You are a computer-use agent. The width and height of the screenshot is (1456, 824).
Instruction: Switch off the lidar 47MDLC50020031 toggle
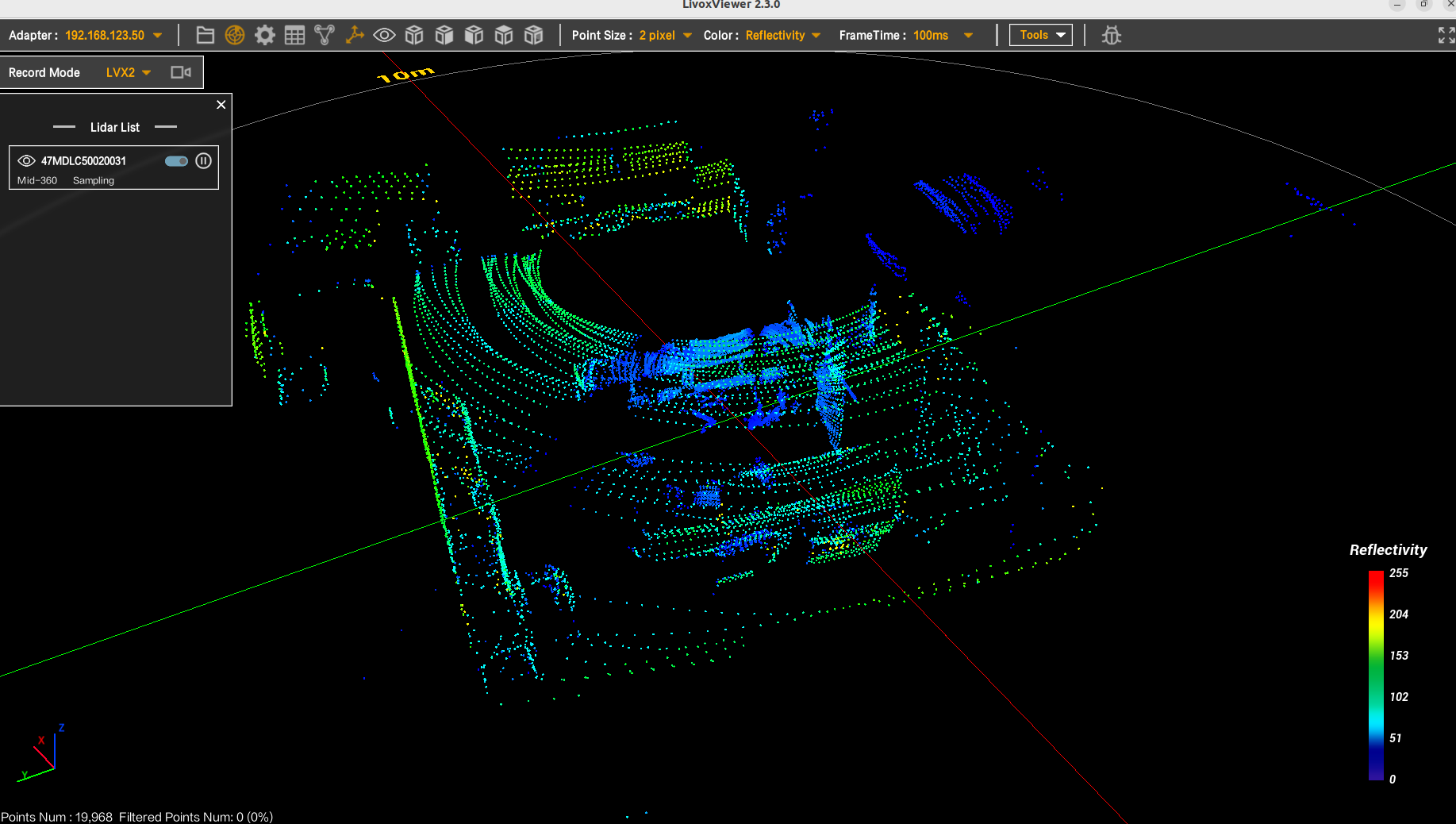click(x=176, y=161)
